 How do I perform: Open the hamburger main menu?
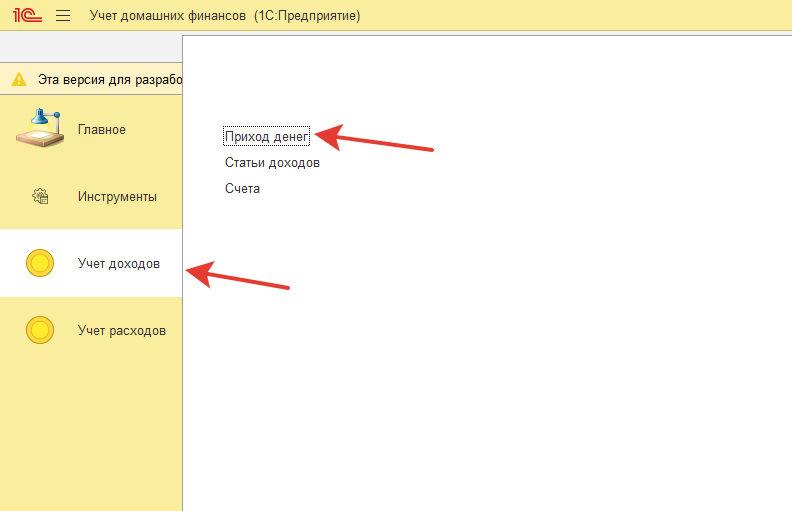pyautogui.click(x=63, y=16)
